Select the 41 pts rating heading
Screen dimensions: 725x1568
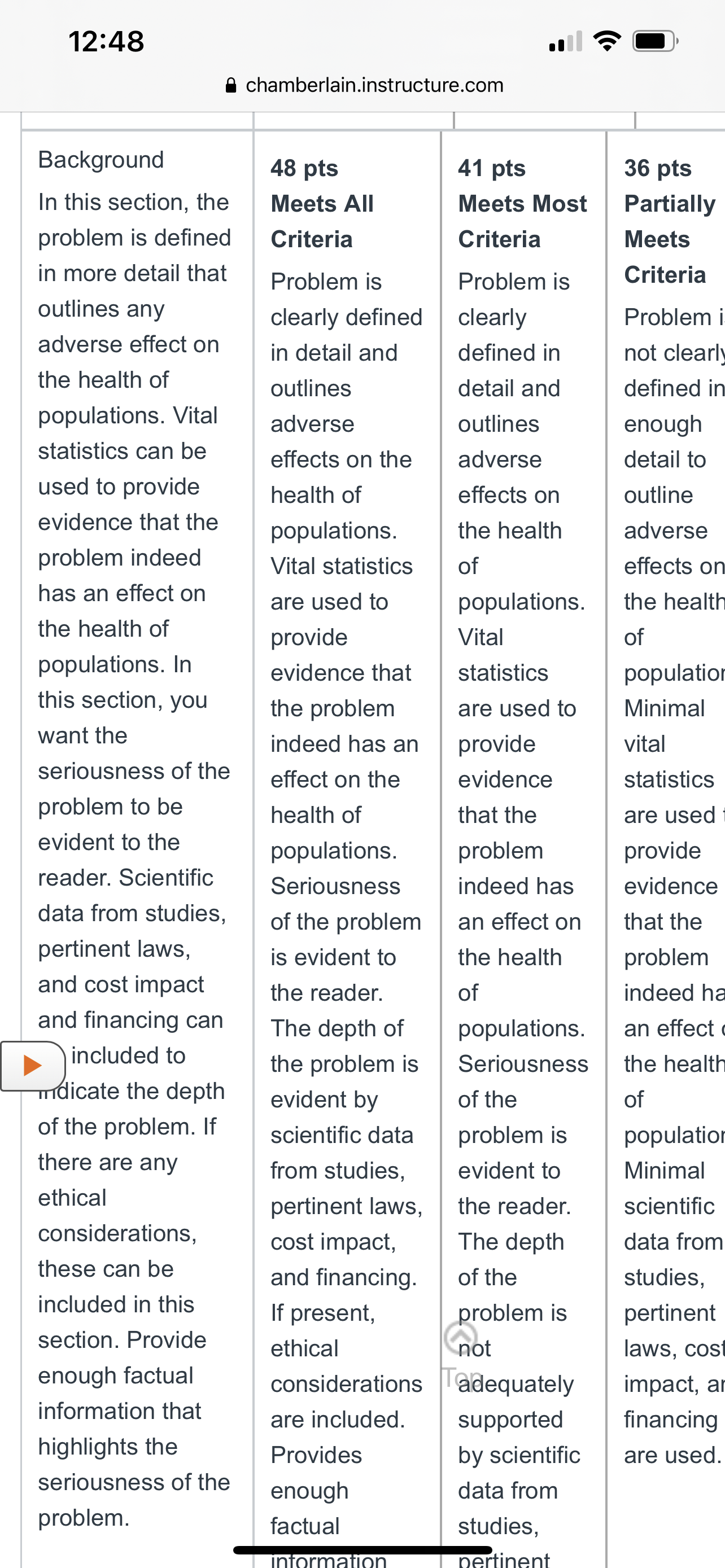[x=492, y=168]
